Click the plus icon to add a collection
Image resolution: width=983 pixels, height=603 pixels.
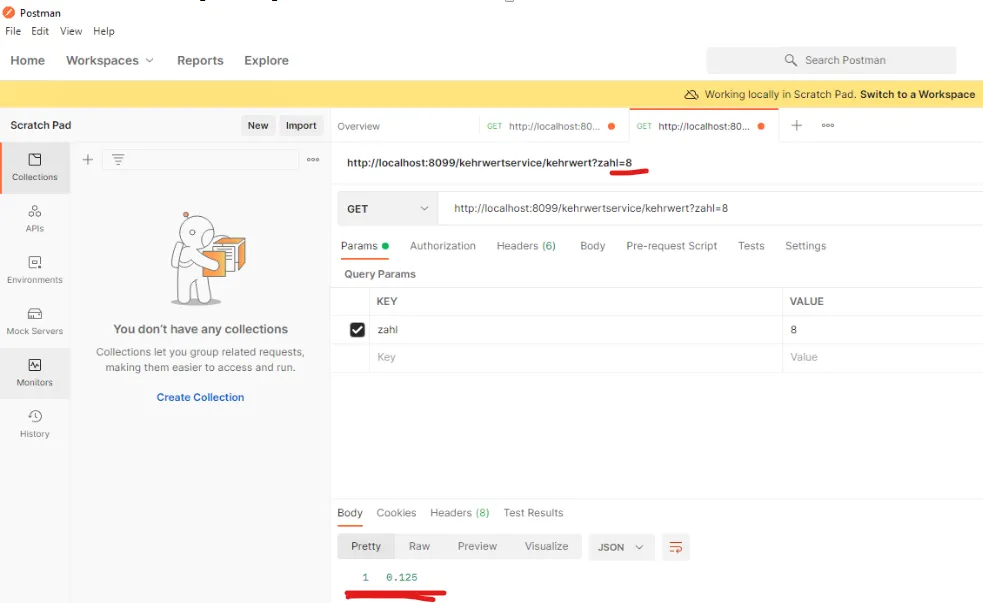pos(88,160)
